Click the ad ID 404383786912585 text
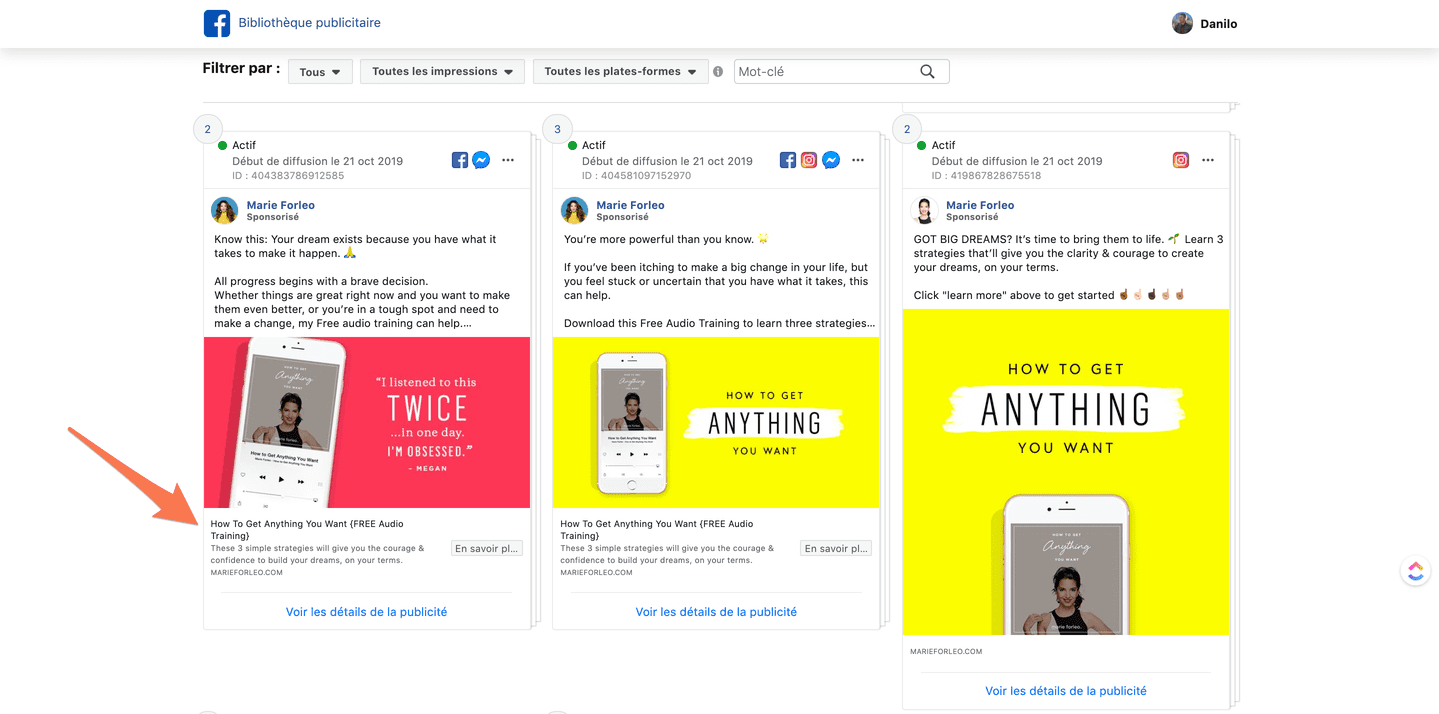The height and width of the screenshot is (714, 1439). (288, 176)
